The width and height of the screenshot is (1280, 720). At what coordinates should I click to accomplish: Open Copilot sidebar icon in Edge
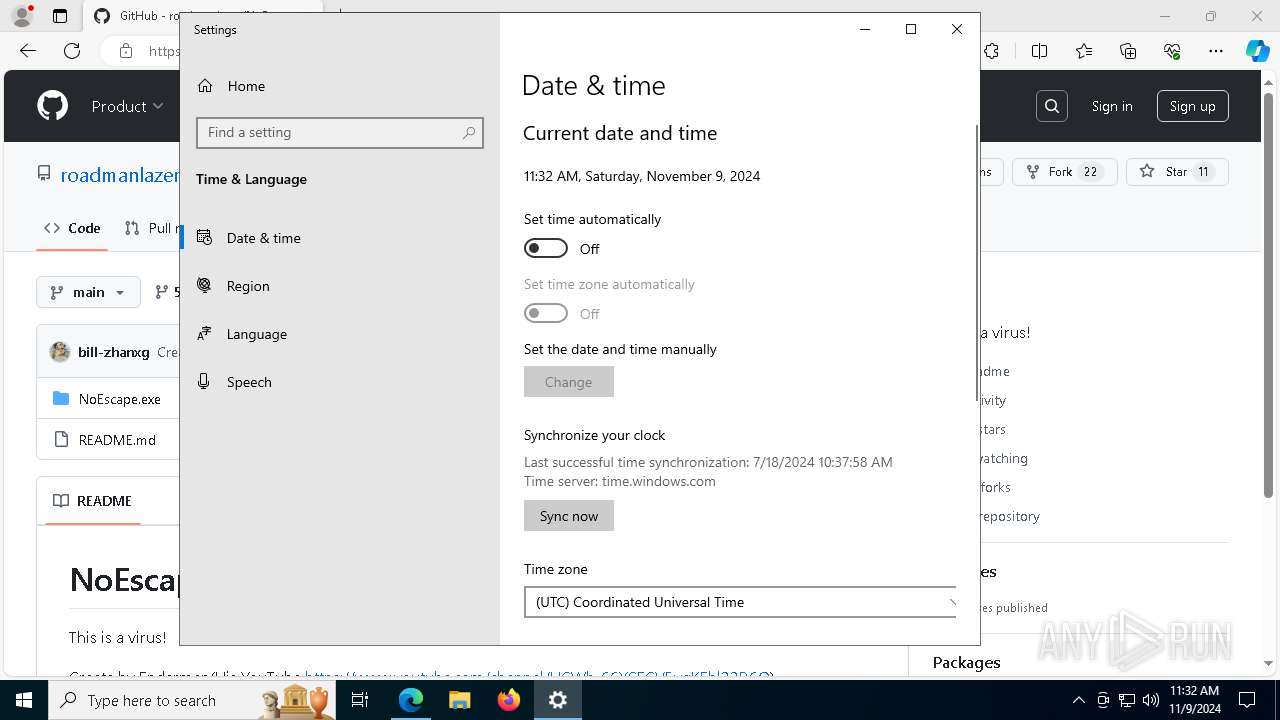pyautogui.click(x=1258, y=51)
